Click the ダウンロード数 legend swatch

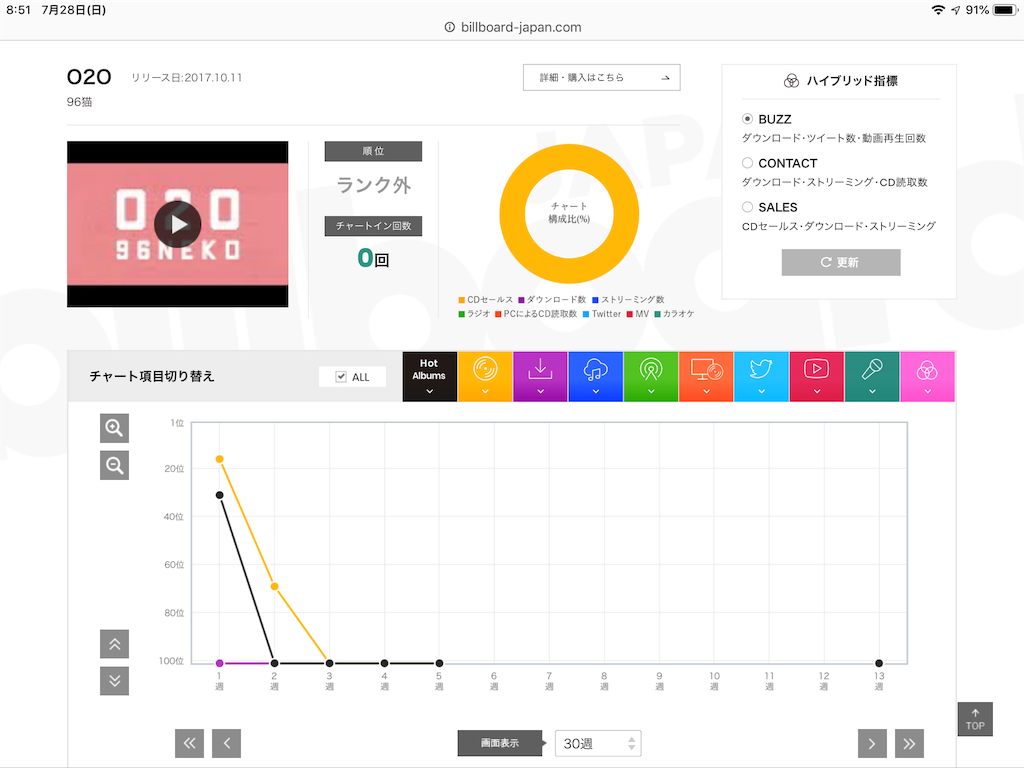pyautogui.click(x=521, y=300)
